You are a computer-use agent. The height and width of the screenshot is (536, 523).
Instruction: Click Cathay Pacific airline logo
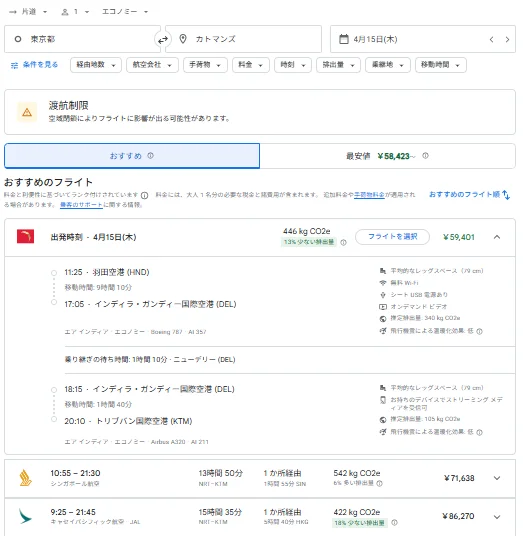(25, 516)
